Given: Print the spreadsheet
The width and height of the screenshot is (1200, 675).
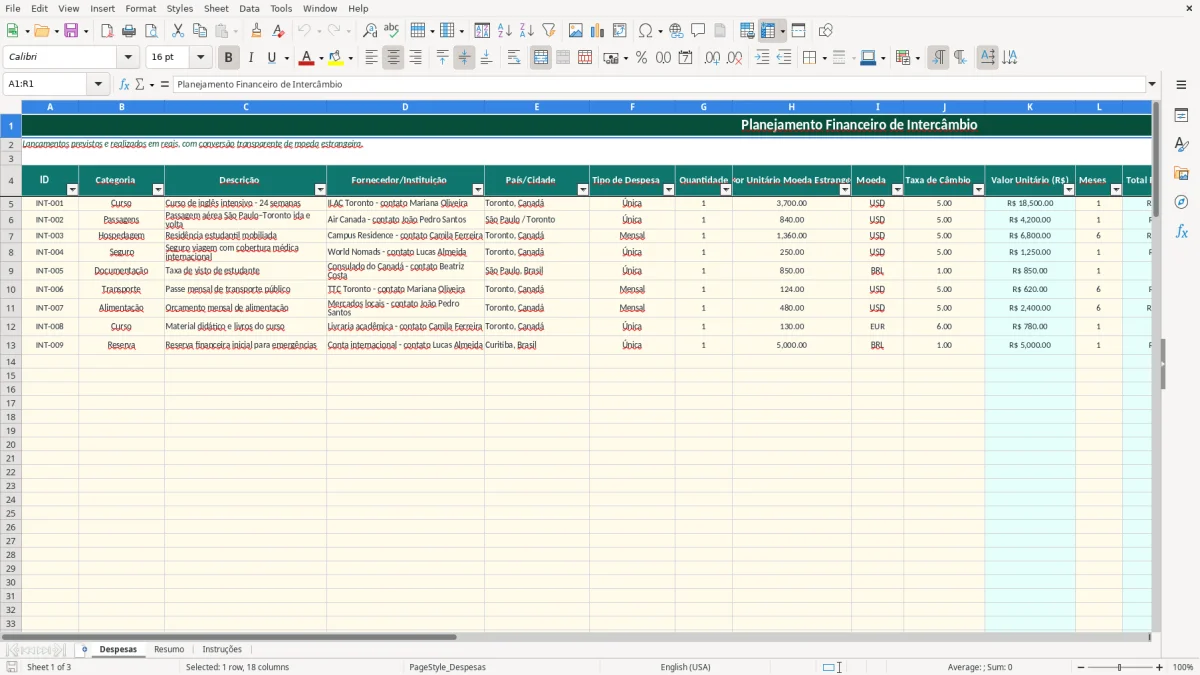Looking at the screenshot, I should (129, 31).
